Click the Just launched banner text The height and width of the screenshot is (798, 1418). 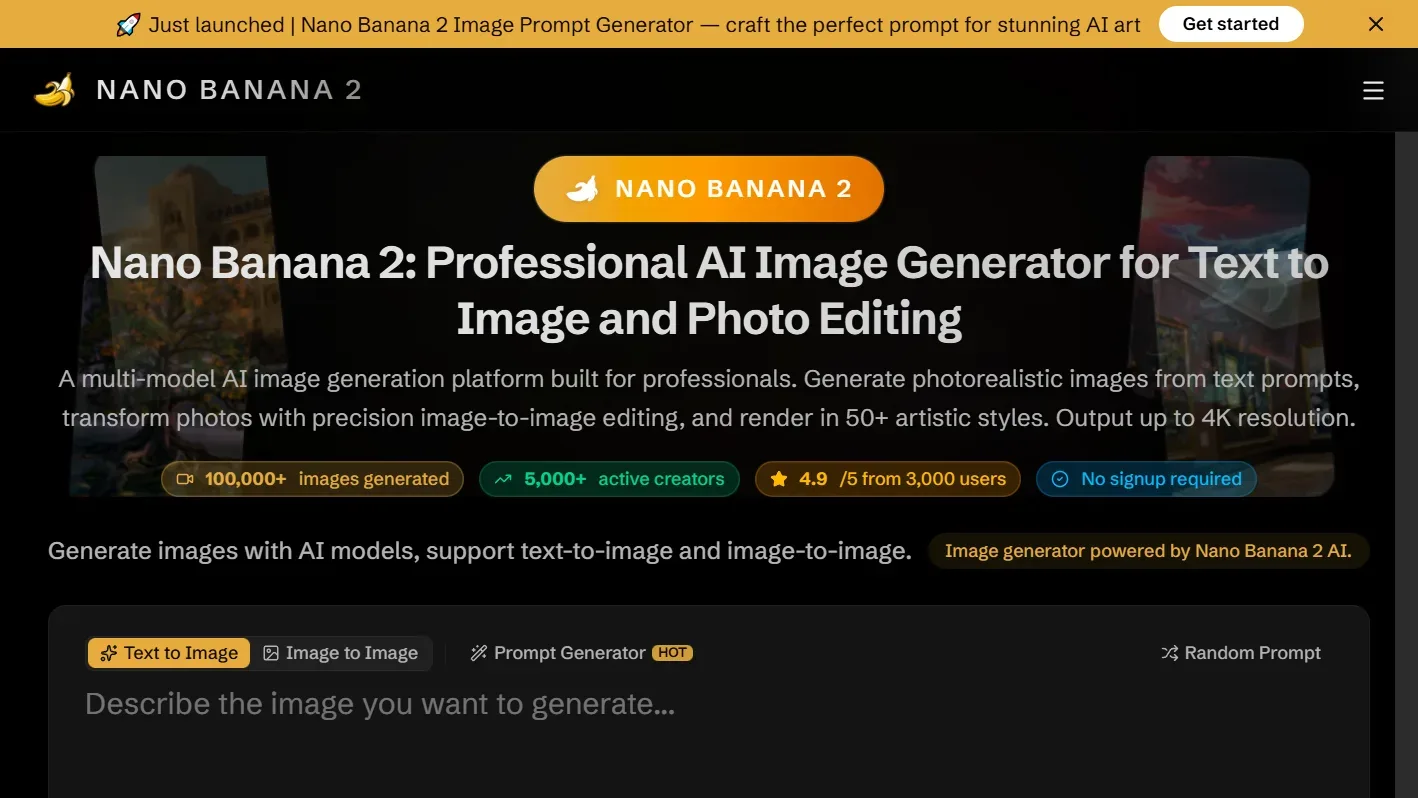(x=645, y=24)
